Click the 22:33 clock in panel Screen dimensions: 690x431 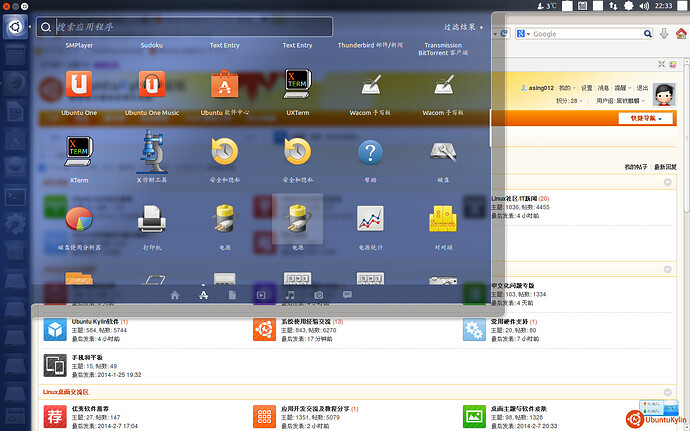[663, 6]
